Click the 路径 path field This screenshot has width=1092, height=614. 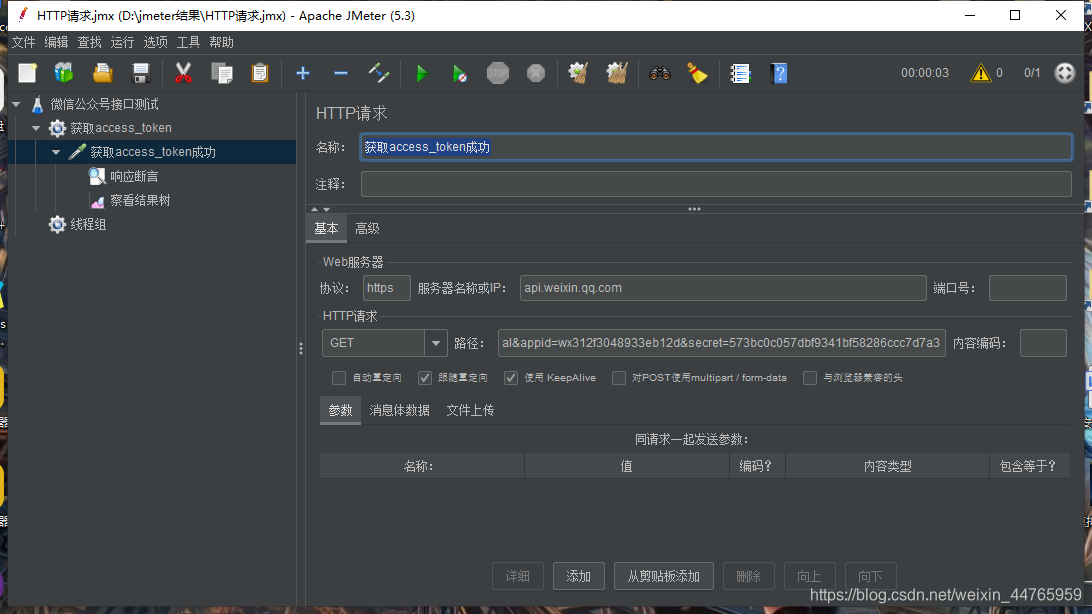pos(722,343)
